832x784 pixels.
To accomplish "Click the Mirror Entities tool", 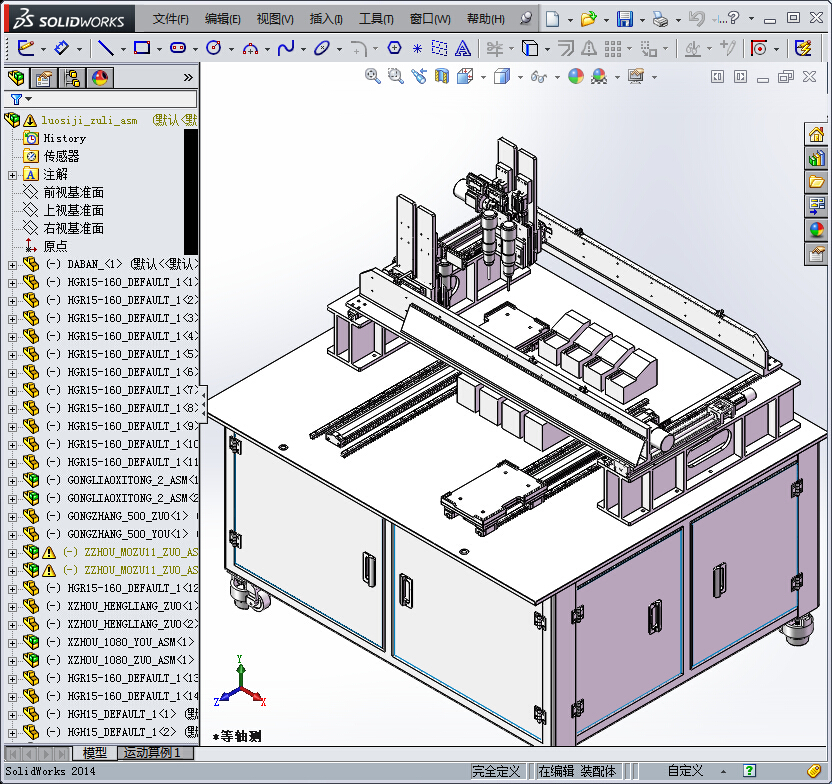I will tap(588, 48).
